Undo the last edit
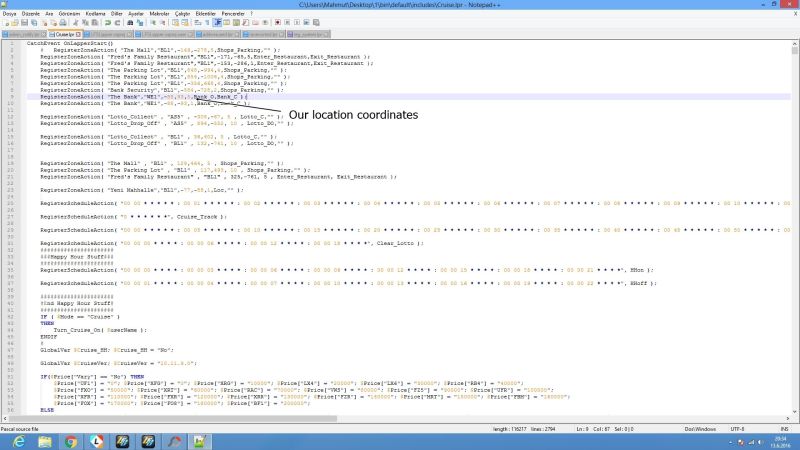Screen dimensions: 800x450 108,22
